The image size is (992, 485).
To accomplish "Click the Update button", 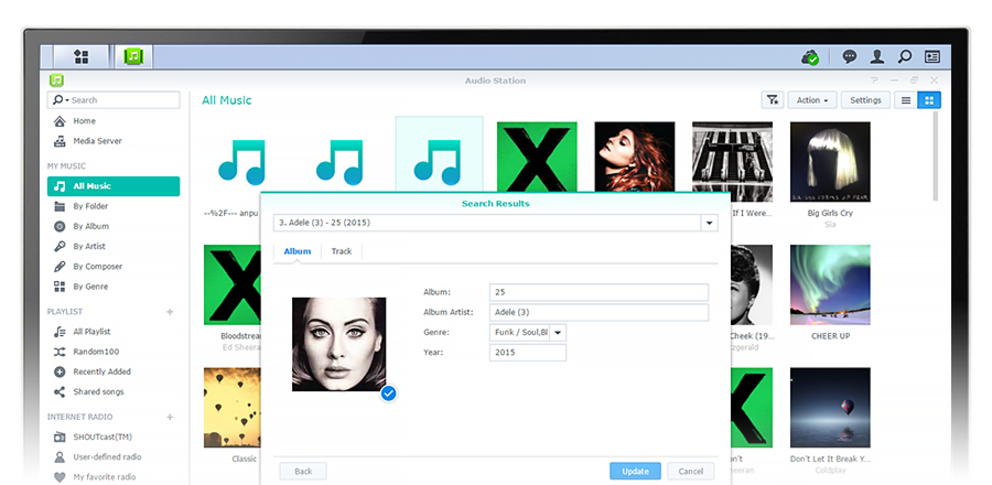I will pyautogui.click(x=635, y=471).
